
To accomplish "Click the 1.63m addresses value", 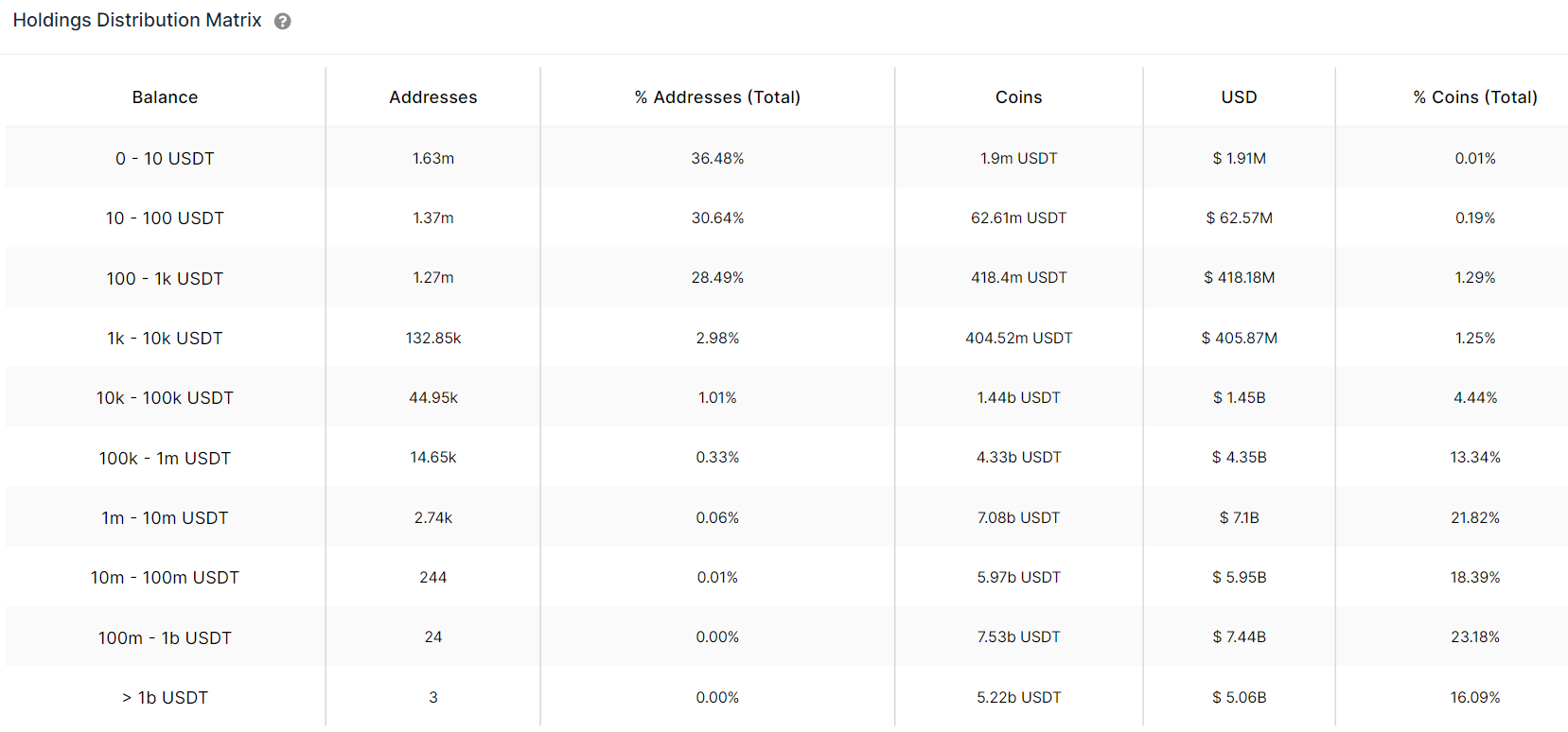I will pos(433,158).
